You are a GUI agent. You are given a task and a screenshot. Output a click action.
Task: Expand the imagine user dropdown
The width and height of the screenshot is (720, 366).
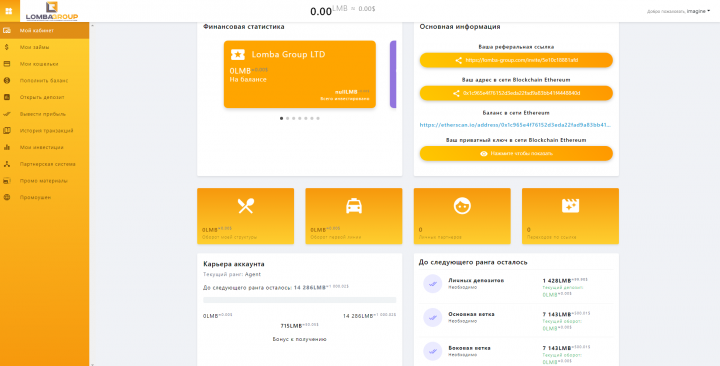coord(698,11)
